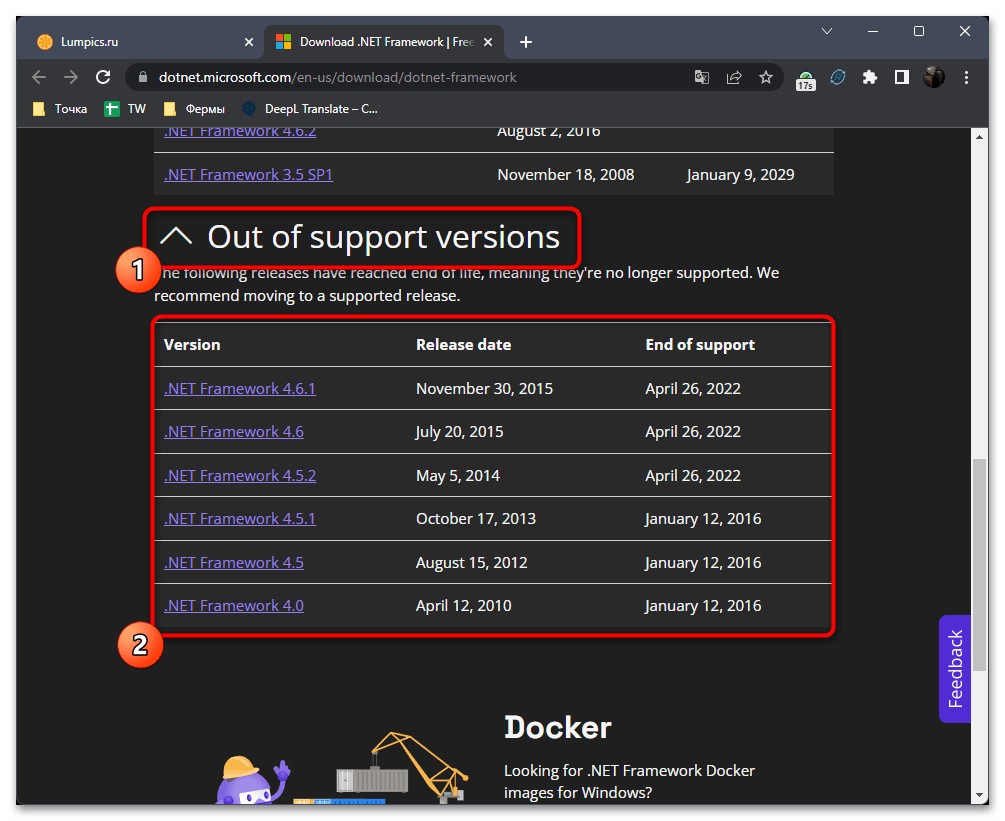Toggle the browser side panel

click(902, 78)
